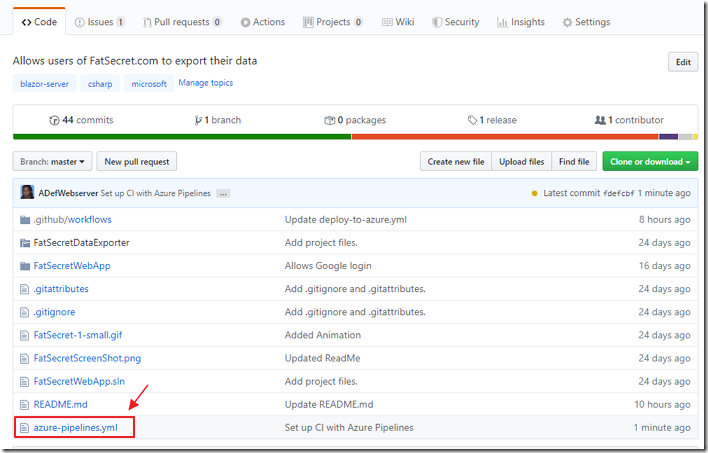The width and height of the screenshot is (708, 453).
Task: Click the Edit description button
Action: point(683,62)
